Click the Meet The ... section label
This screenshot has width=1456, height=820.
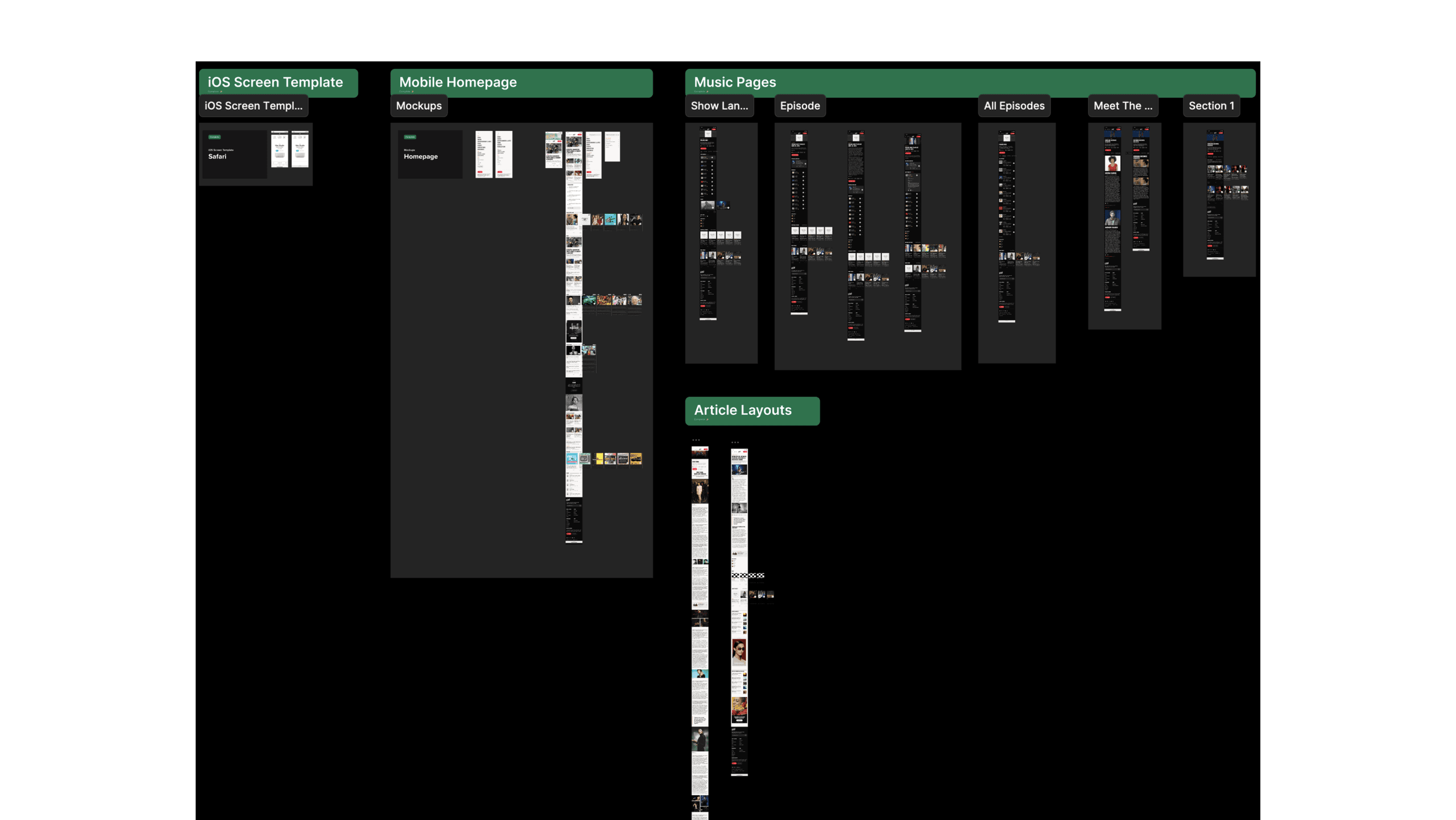1122,106
